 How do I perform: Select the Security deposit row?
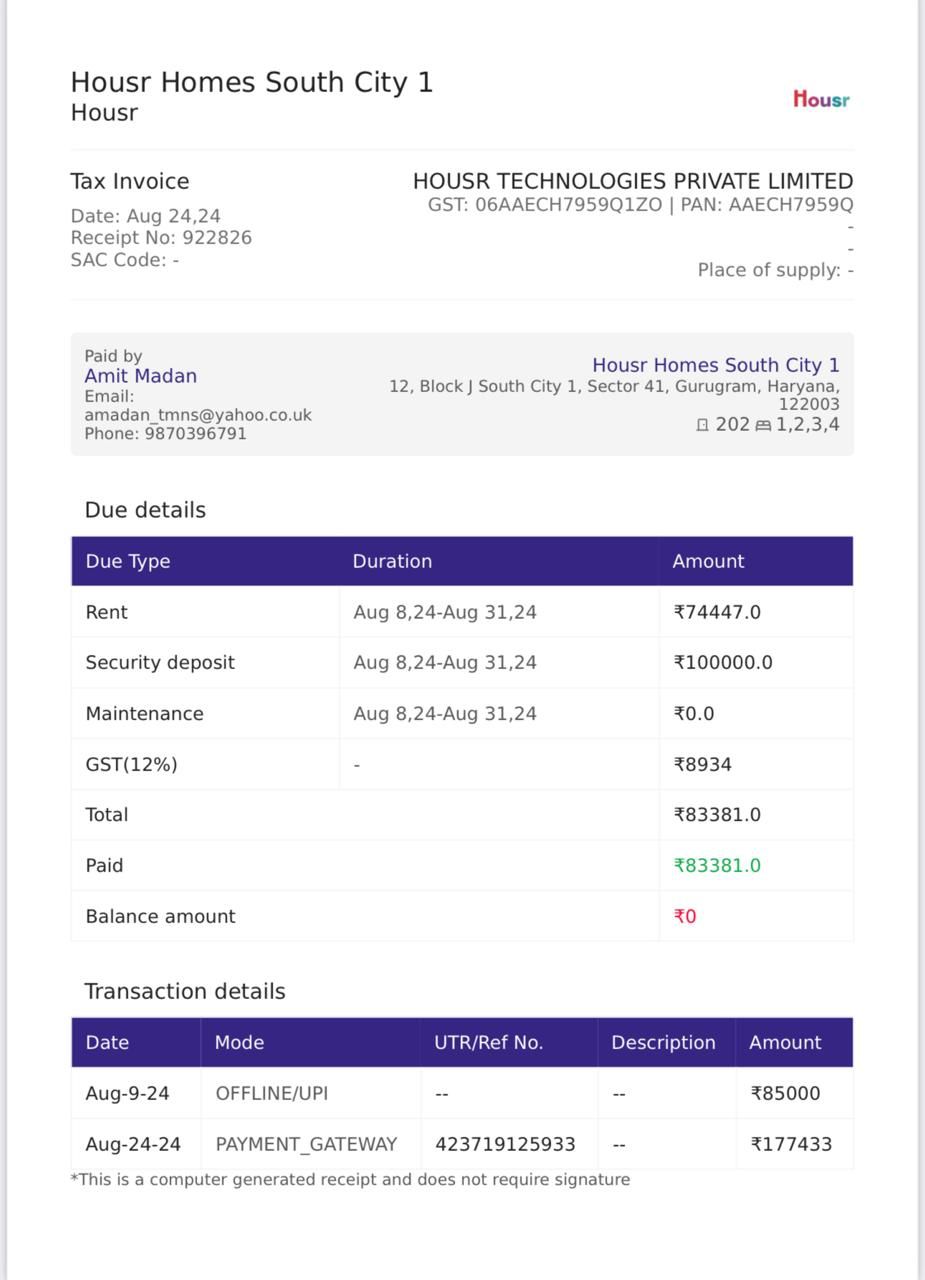click(462, 663)
